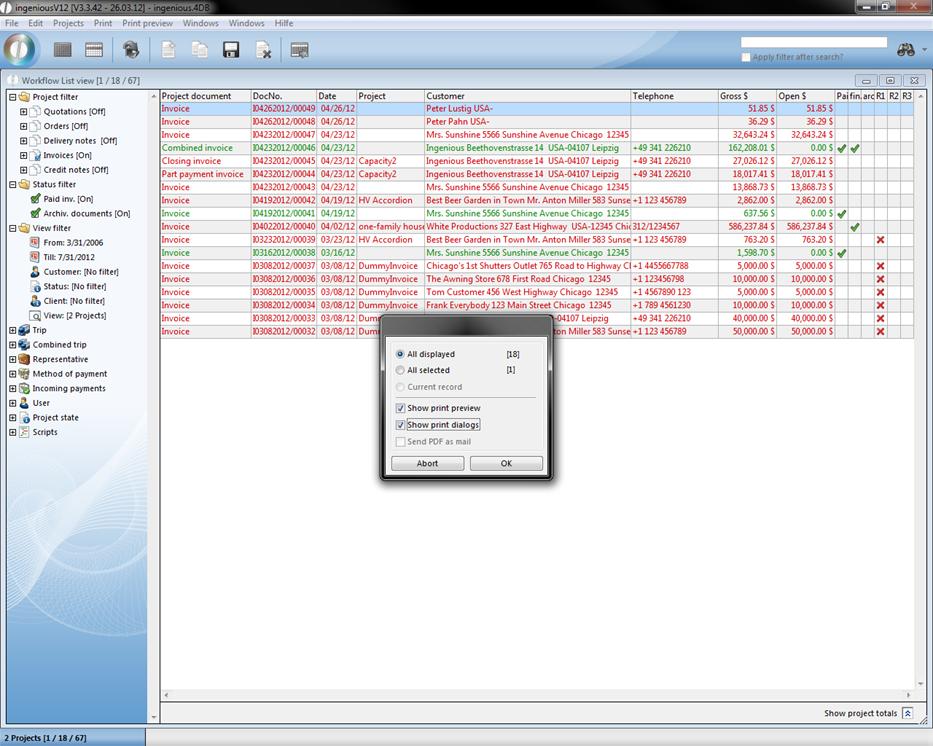Toggle the Show print dialogs checkbox
This screenshot has height=746, width=933.
pyautogui.click(x=401, y=425)
